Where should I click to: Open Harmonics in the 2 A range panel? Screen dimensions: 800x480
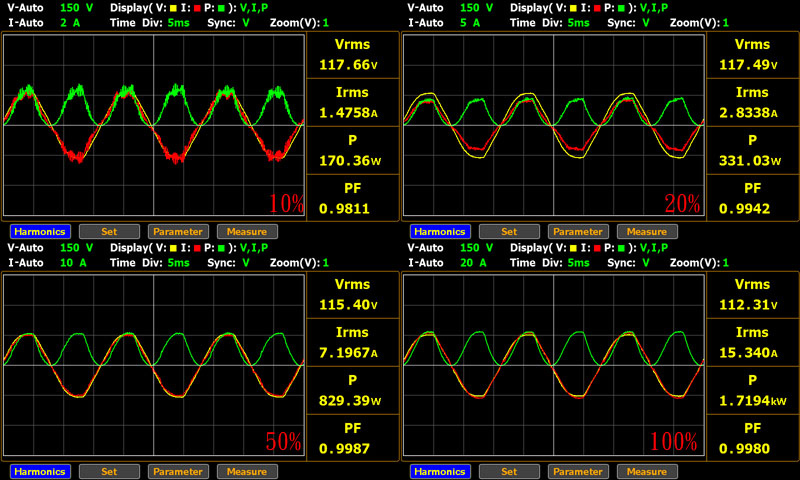click(x=40, y=232)
